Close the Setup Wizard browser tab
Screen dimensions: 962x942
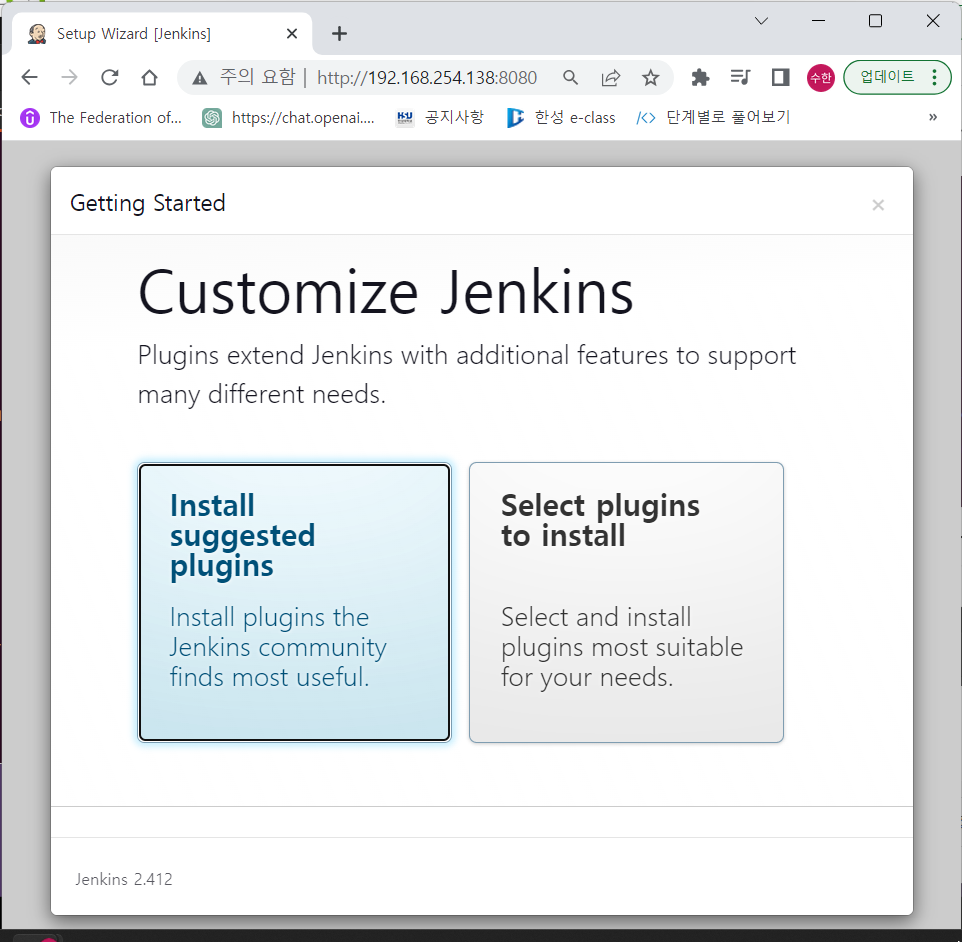292,34
